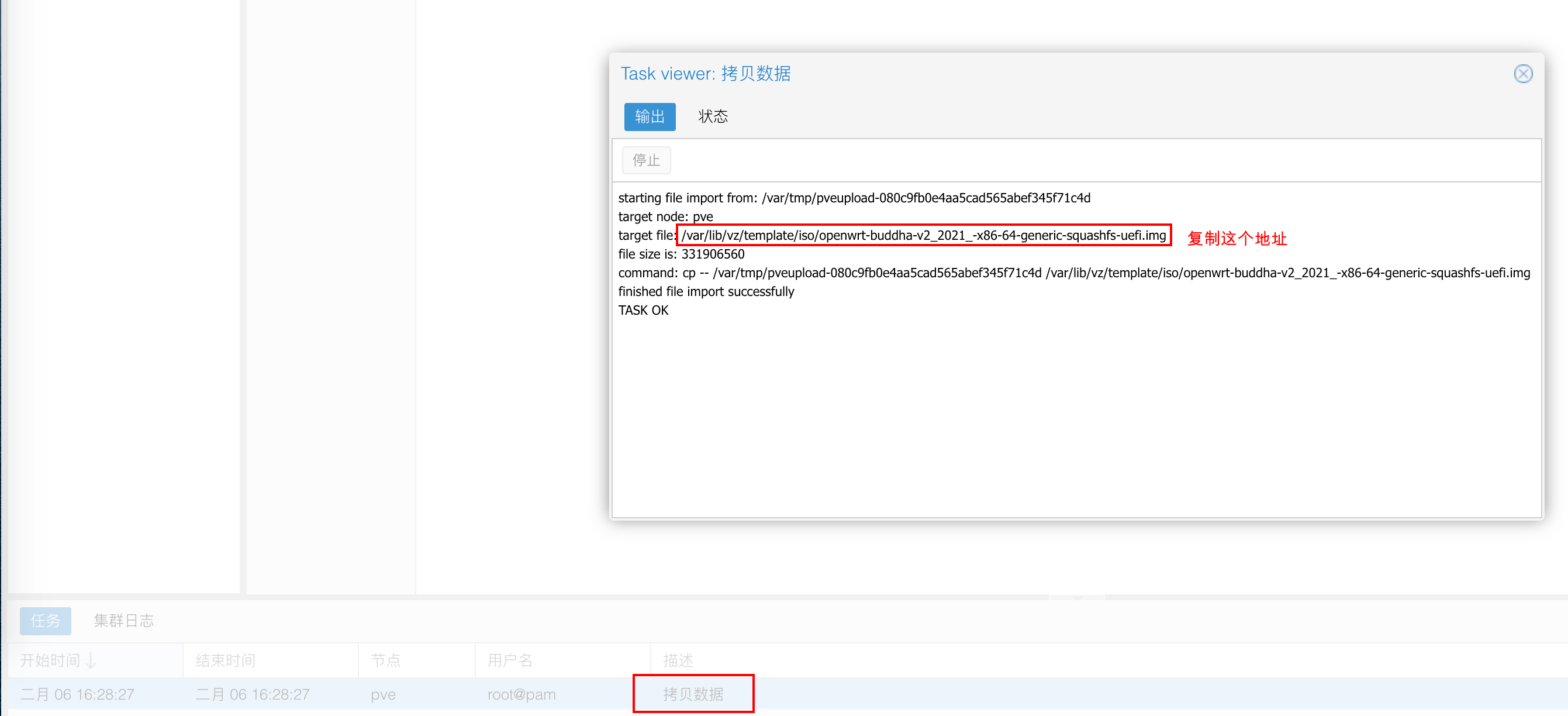This screenshot has height=716, width=1568.
Task: Click the sort arrow beside 开始时间
Action: coord(91,660)
